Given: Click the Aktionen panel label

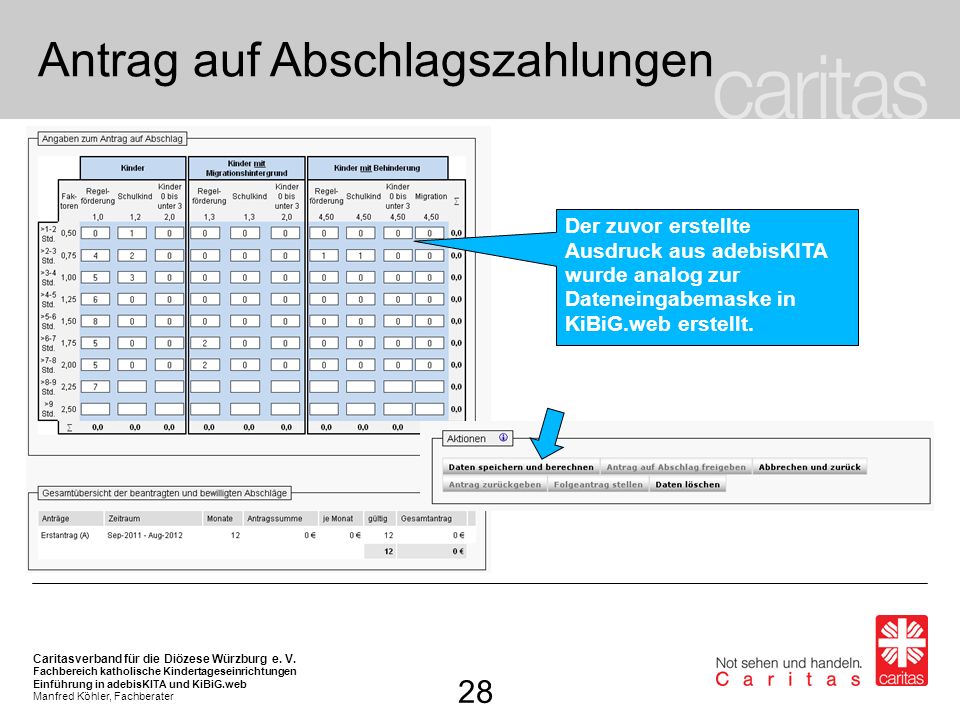Looking at the screenshot, I should coord(466,438).
